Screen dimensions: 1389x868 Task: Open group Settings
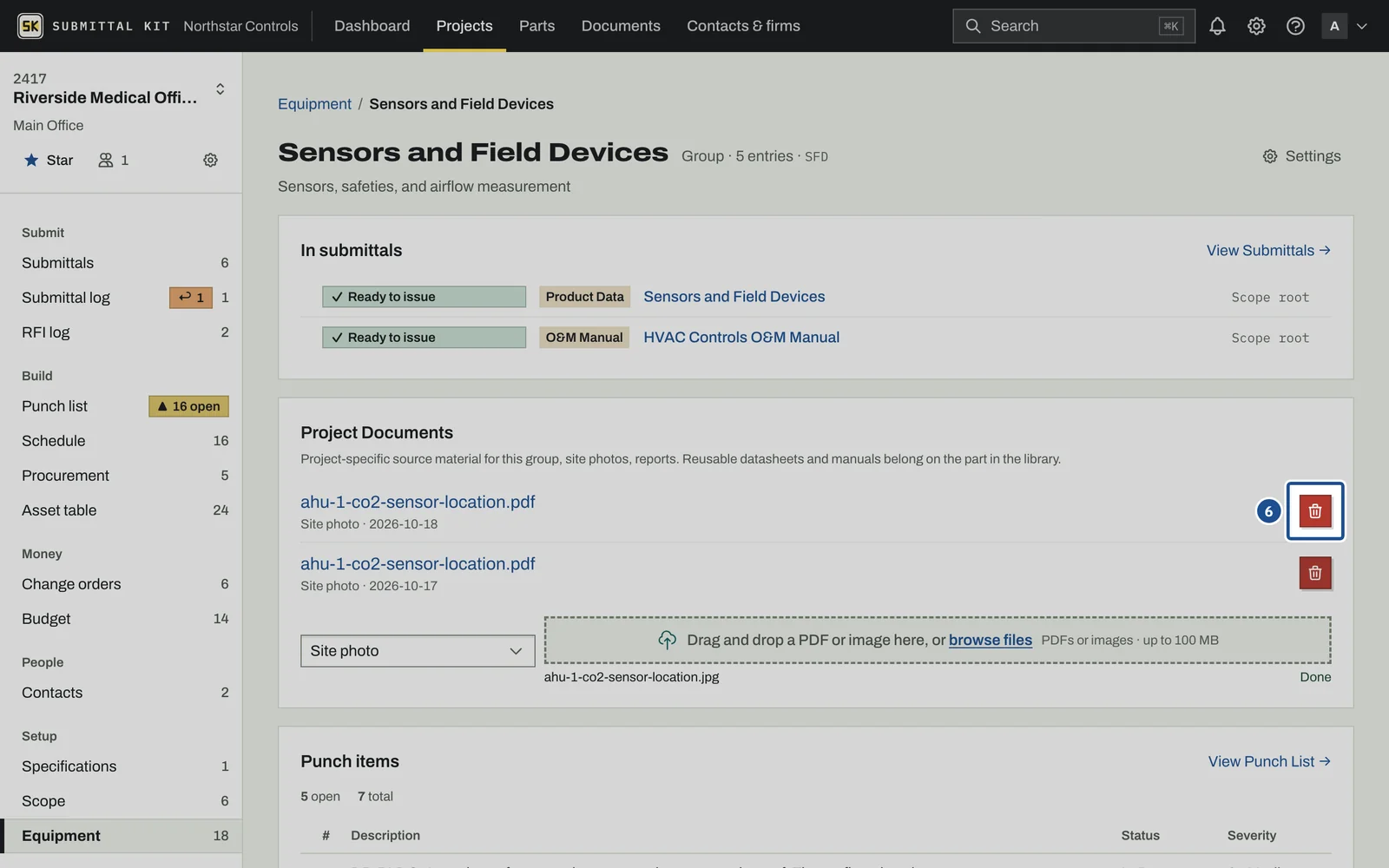(1301, 156)
